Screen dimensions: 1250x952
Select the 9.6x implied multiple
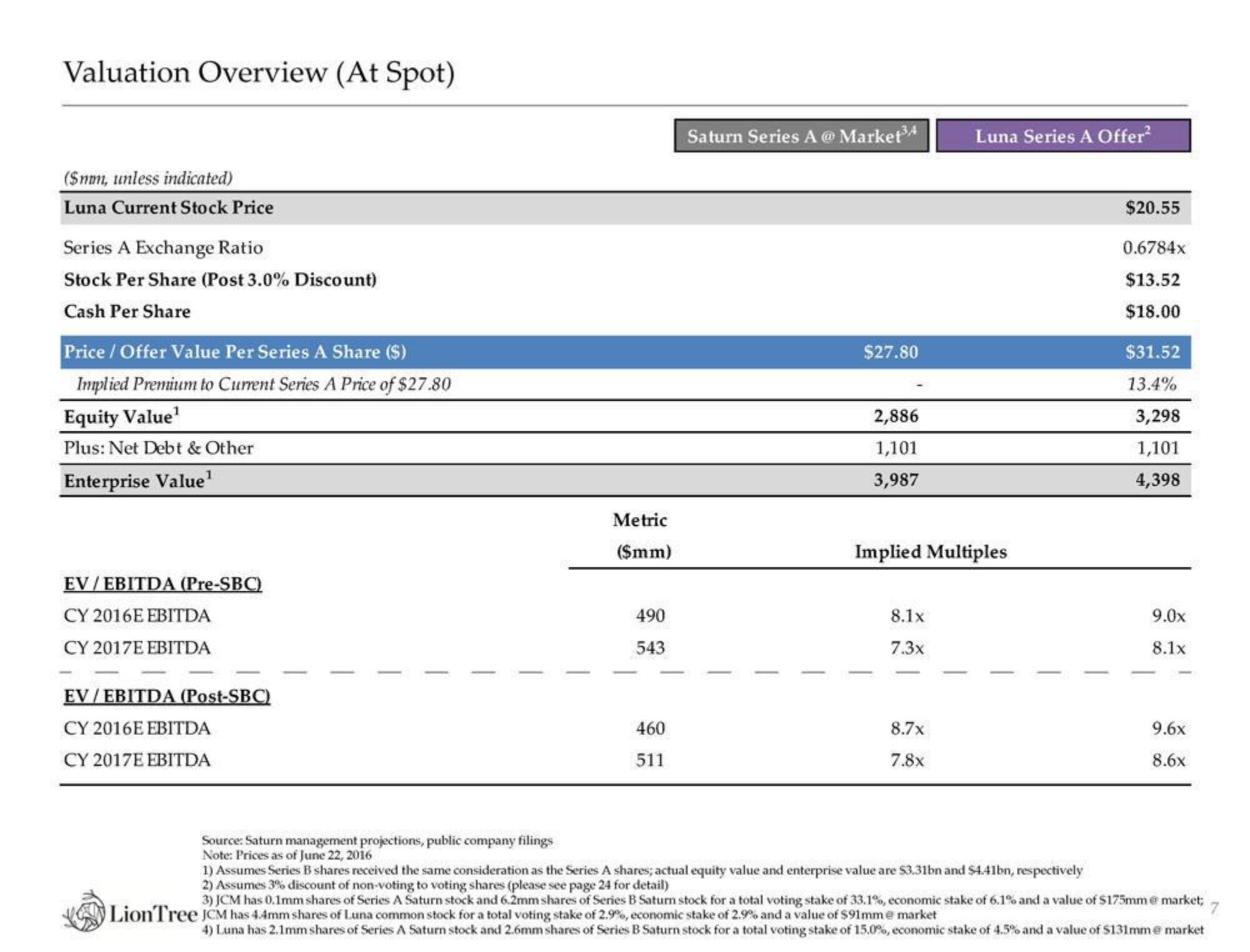coord(1168,728)
